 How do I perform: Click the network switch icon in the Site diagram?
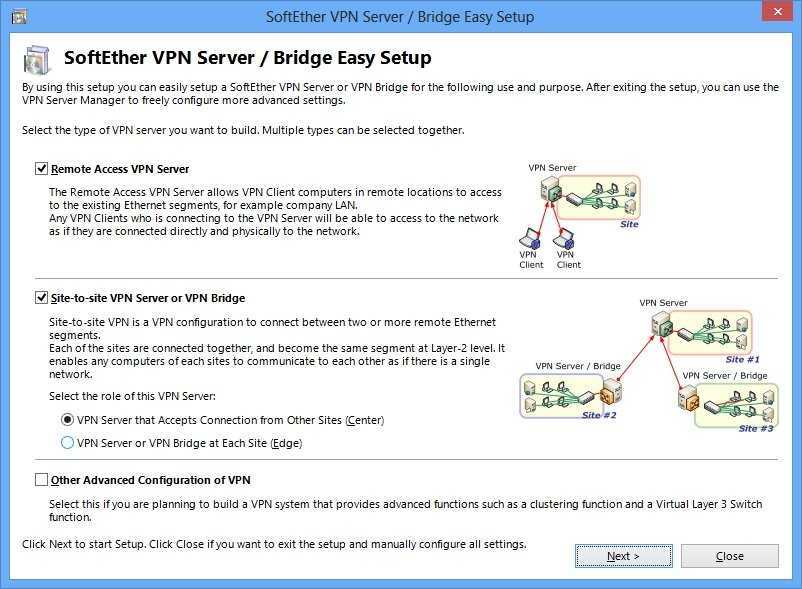pyautogui.click(x=574, y=199)
